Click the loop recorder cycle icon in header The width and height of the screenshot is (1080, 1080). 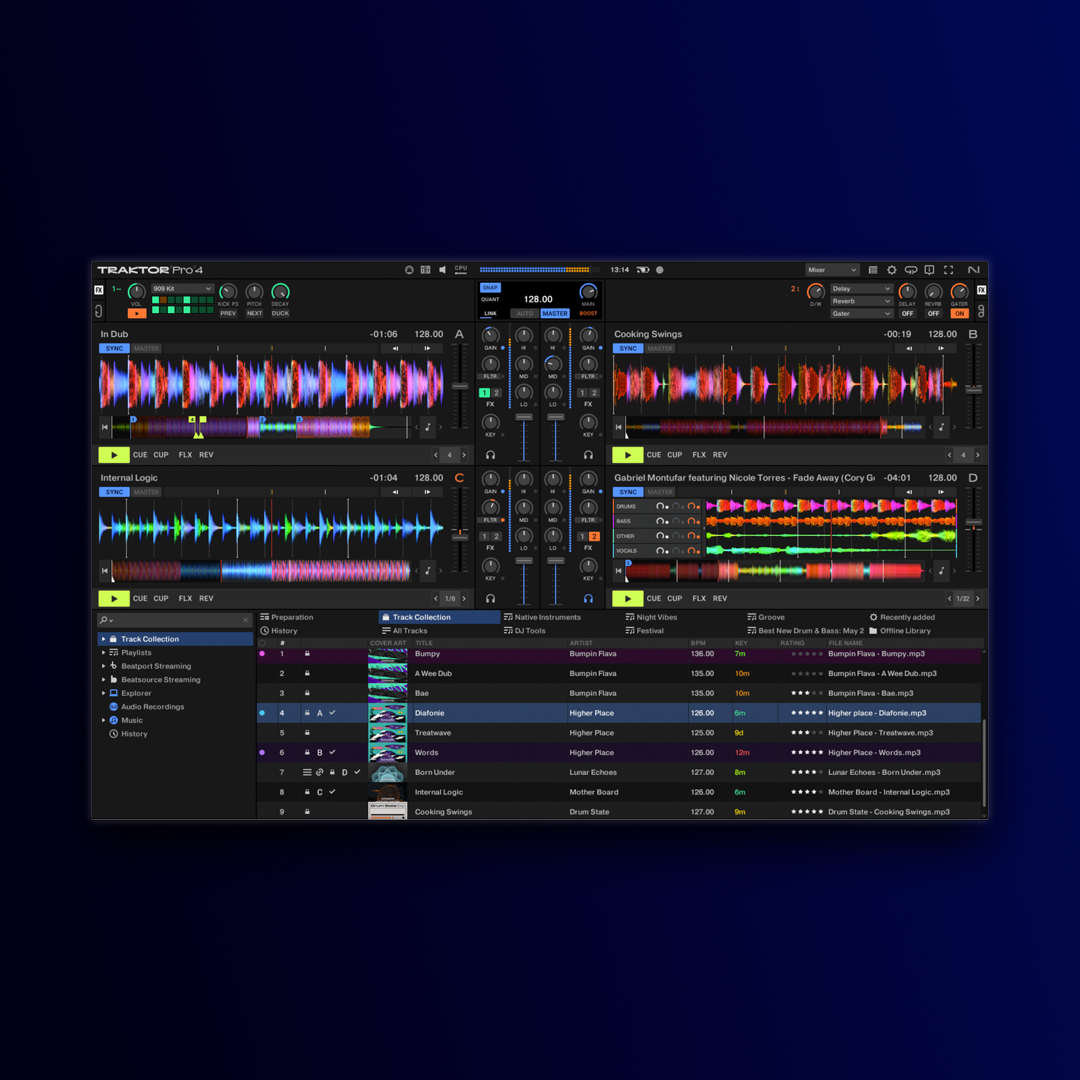pyautogui.click(x=911, y=270)
